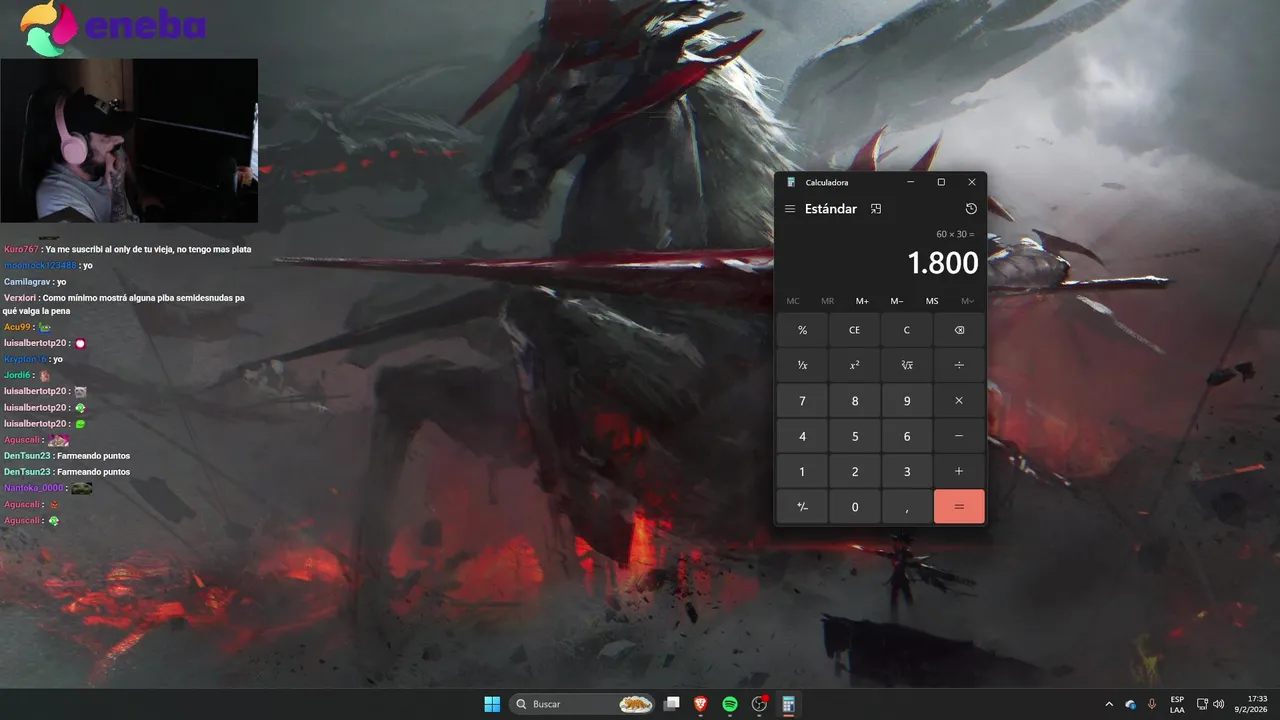Click the plus operator key
The image size is (1280, 720).
point(959,471)
